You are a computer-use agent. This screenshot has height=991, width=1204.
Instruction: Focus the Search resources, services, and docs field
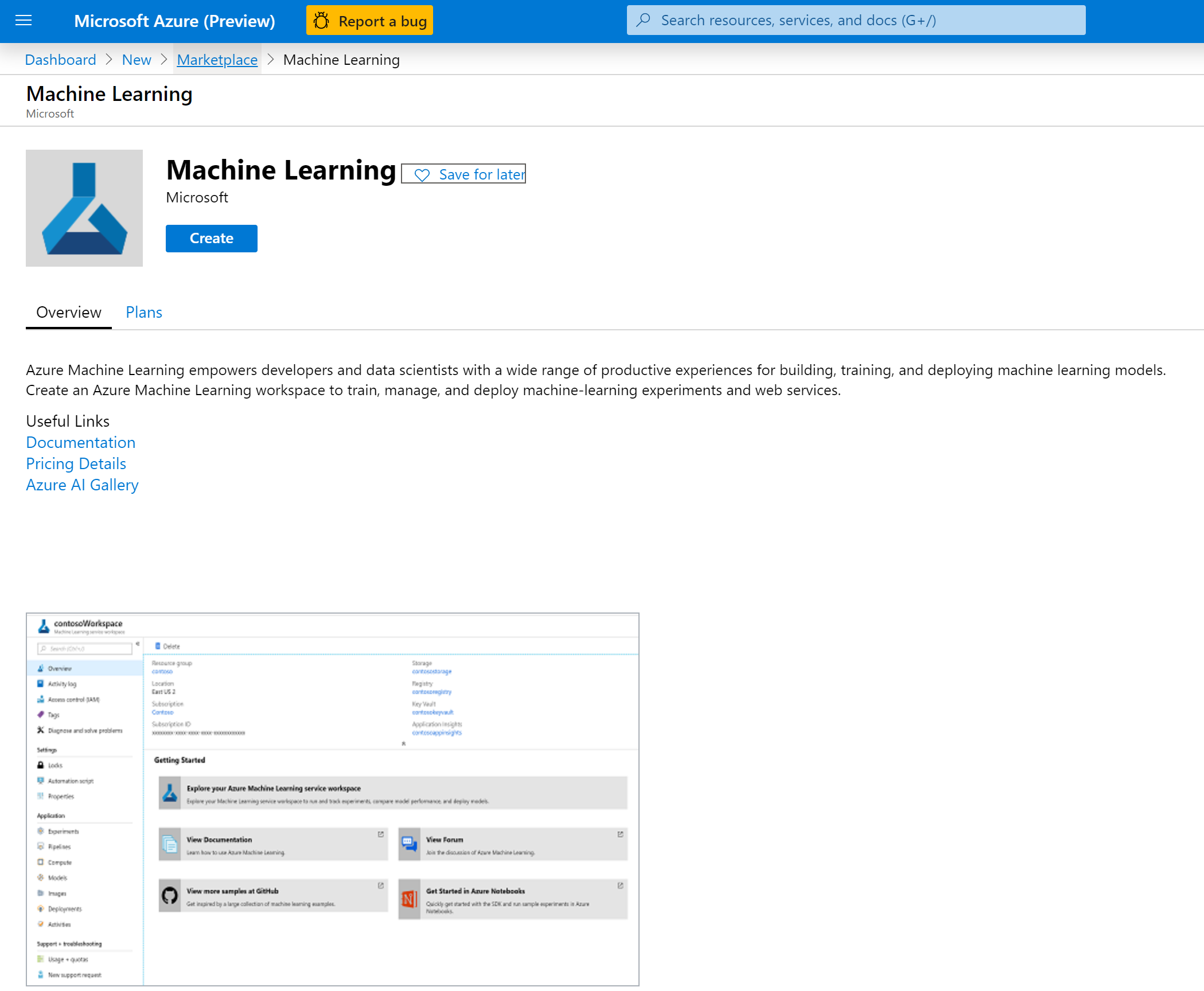[856, 20]
